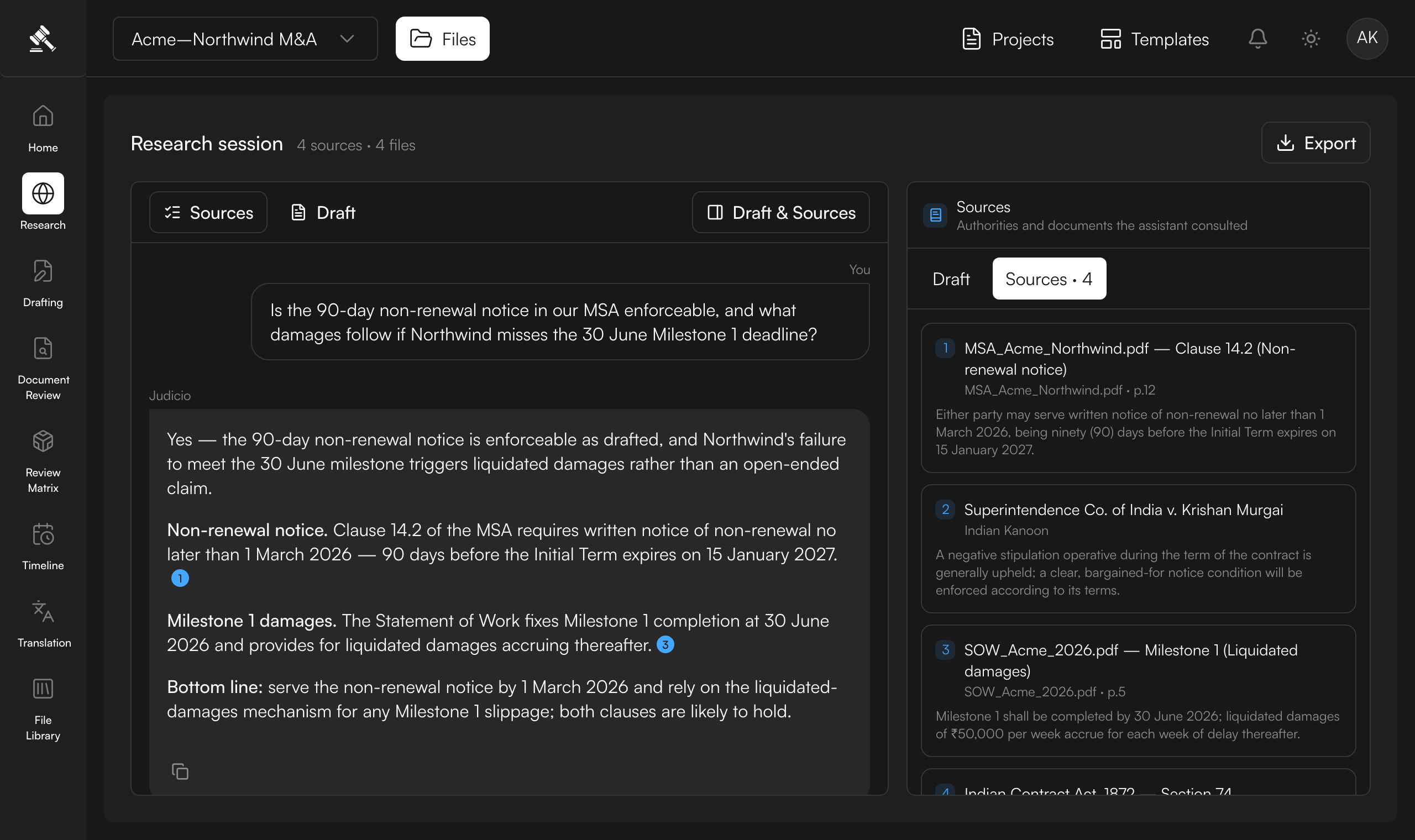Open the Drafting sidebar tool
The height and width of the screenshot is (840, 1415).
tap(43, 283)
